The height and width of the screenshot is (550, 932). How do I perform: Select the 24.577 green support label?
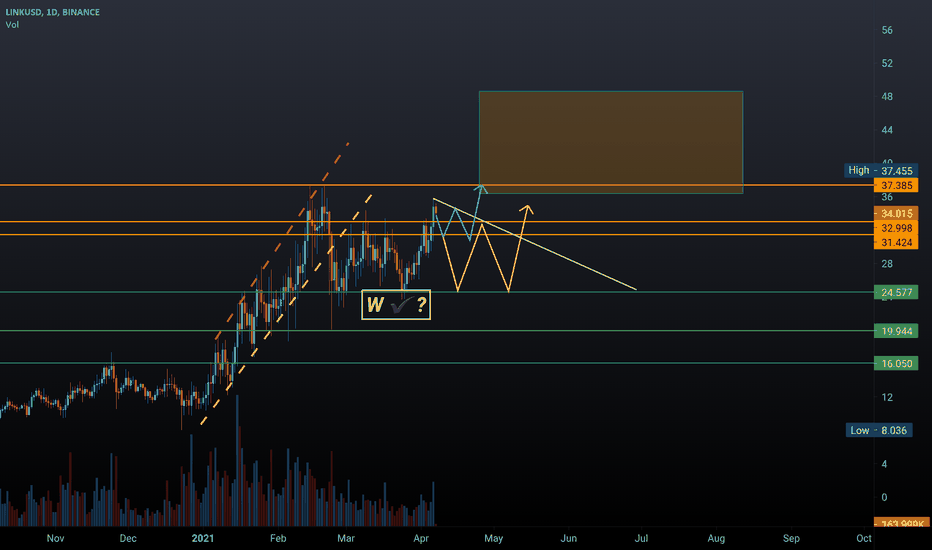click(x=896, y=293)
